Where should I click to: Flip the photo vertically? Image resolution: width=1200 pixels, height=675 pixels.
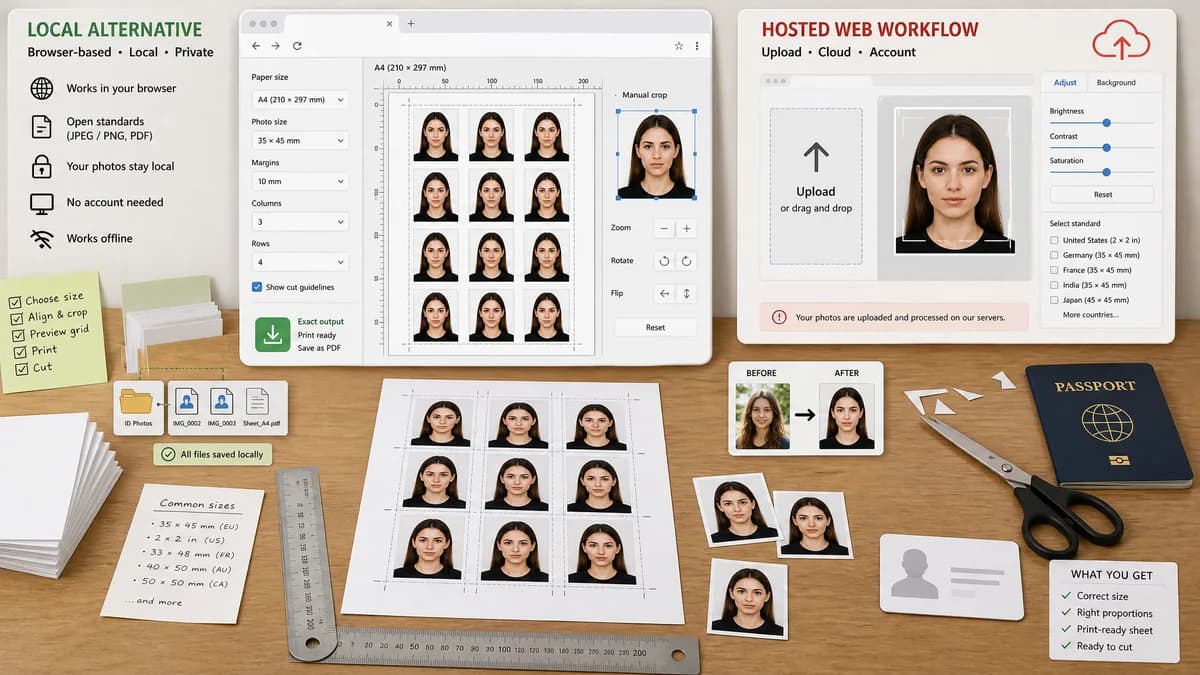(x=687, y=294)
